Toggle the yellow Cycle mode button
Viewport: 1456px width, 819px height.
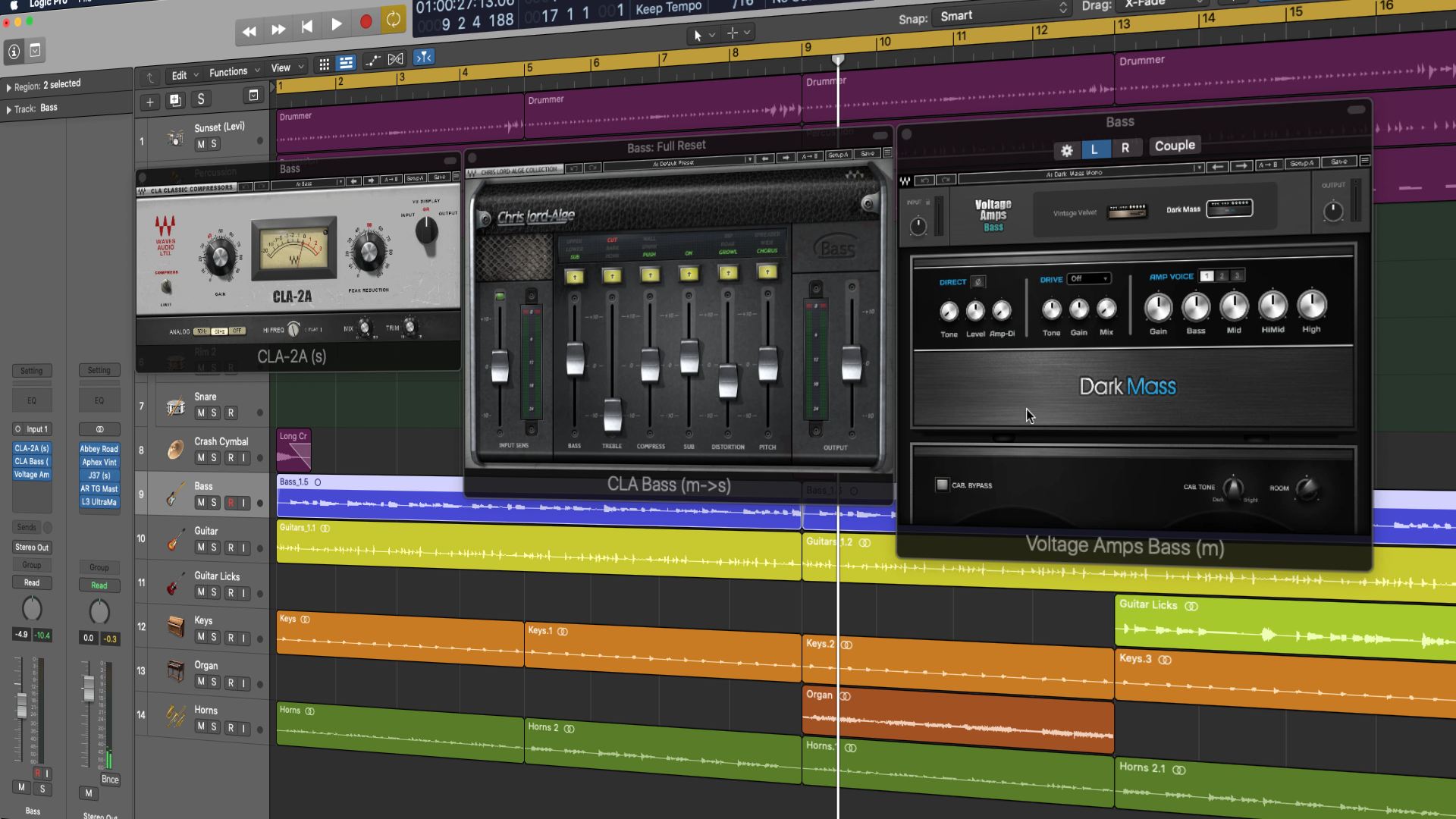pos(394,20)
